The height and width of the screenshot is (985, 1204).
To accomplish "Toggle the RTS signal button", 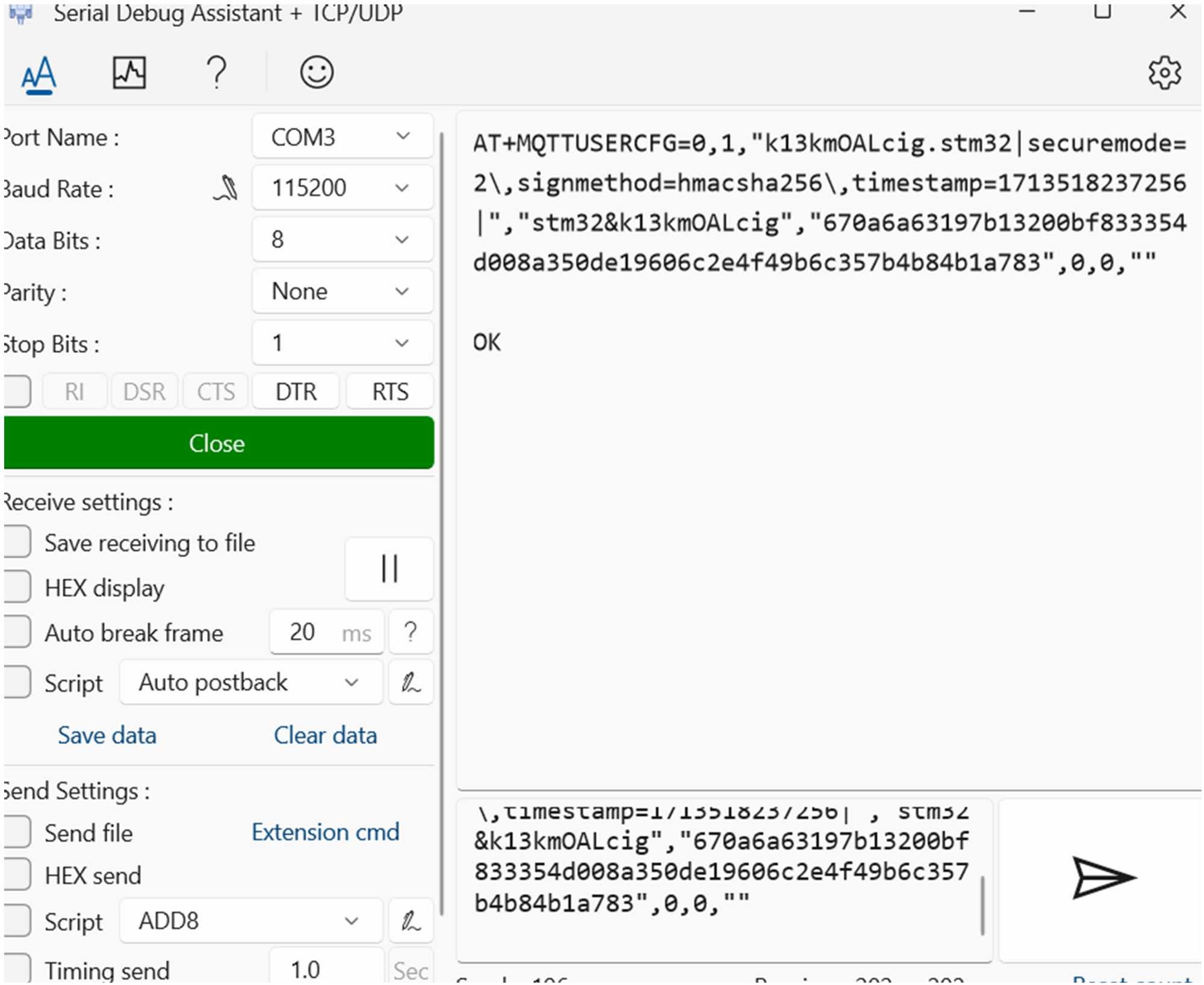I will (x=389, y=392).
